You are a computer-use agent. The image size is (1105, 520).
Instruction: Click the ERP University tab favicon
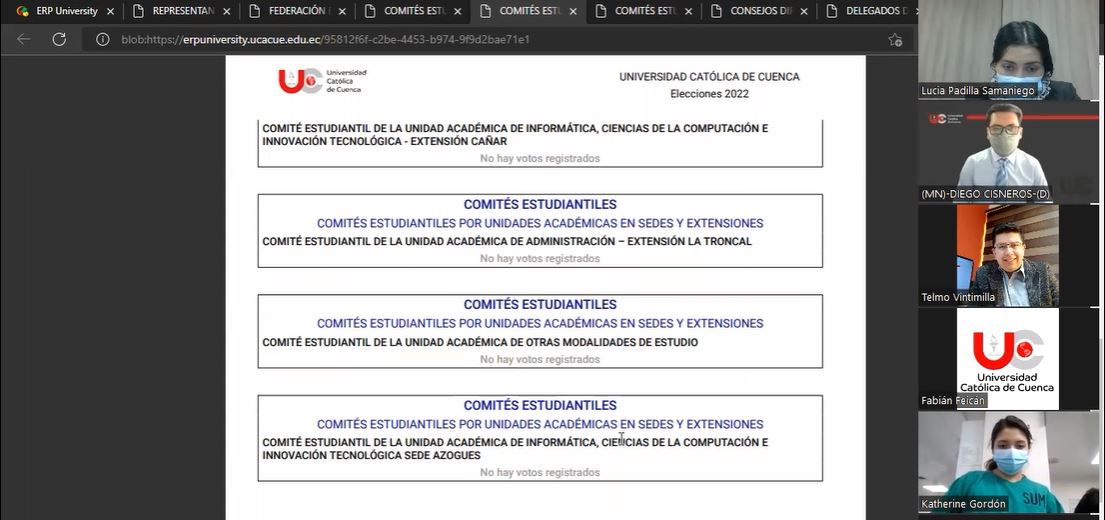[x=23, y=11]
